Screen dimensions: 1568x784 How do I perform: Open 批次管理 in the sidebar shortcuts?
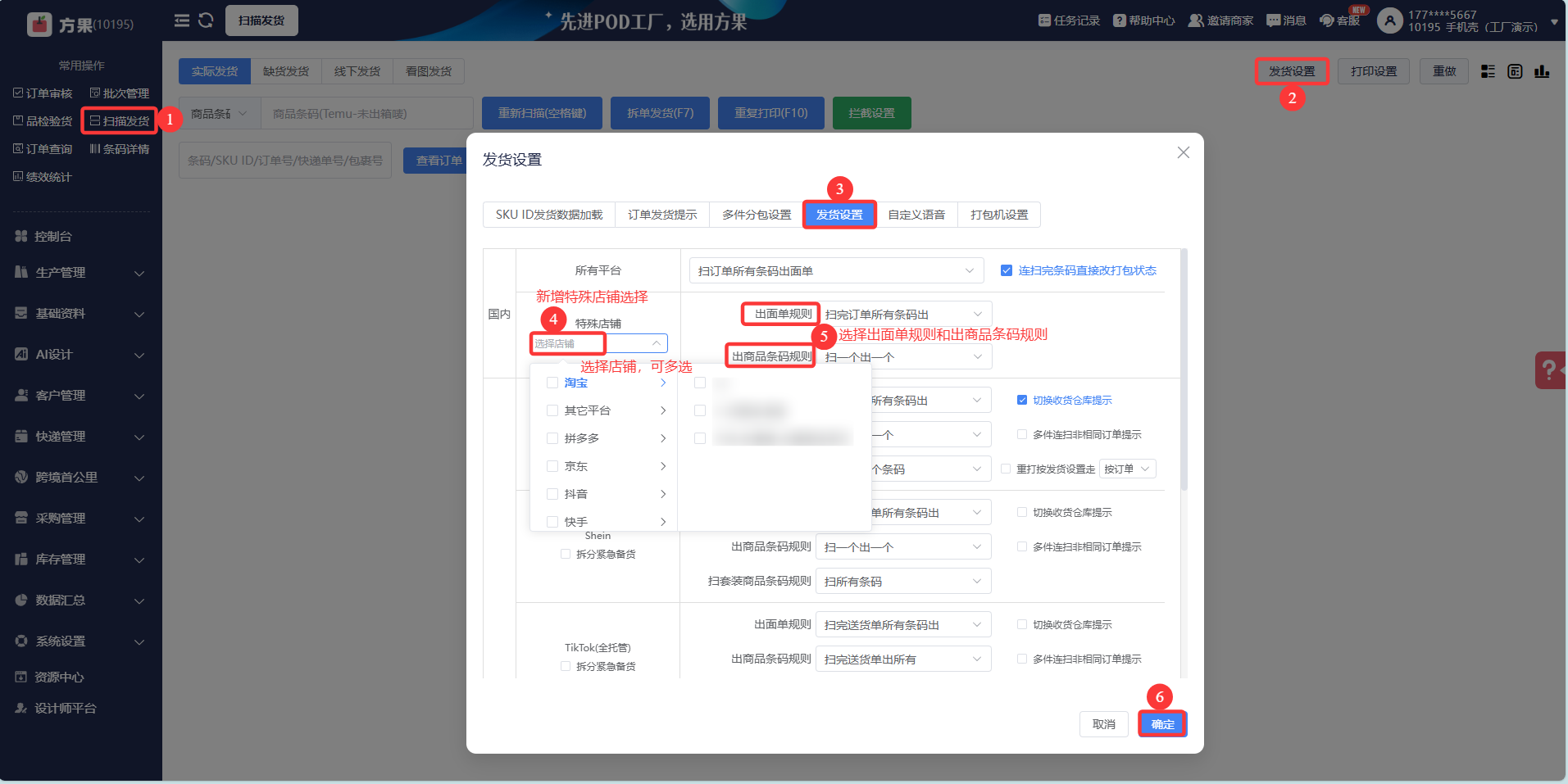tap(120, 93)
